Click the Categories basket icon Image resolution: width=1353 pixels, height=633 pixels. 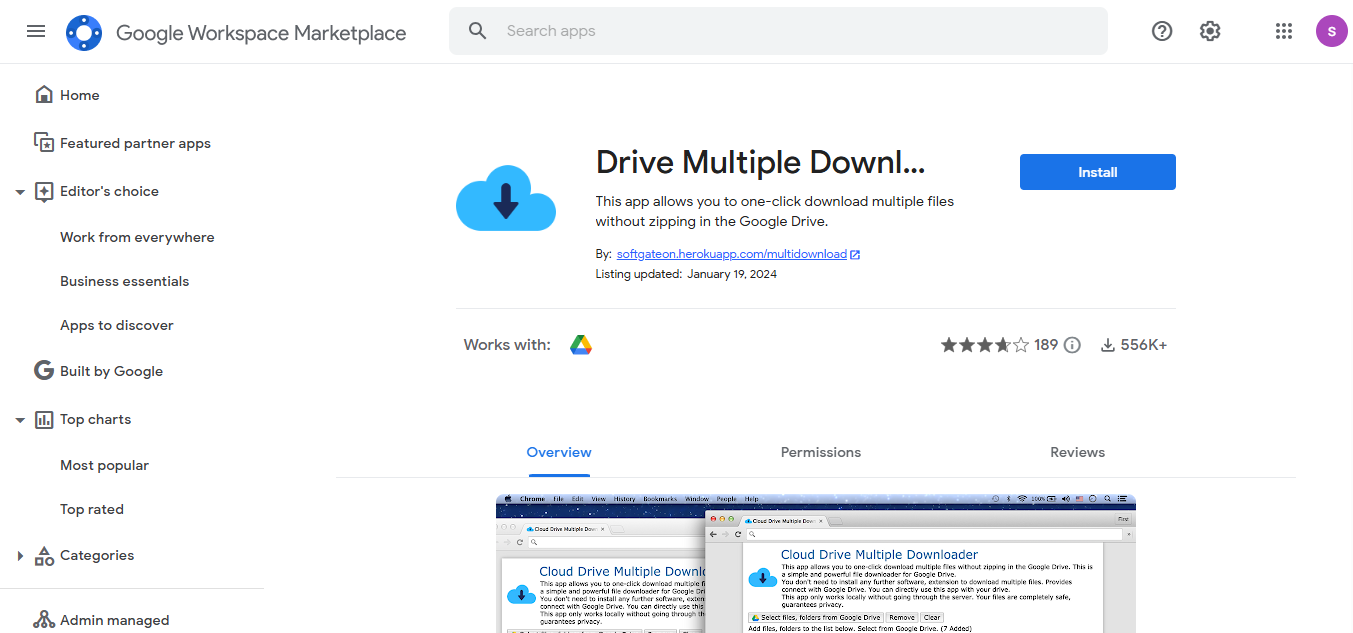pos(44,555)
